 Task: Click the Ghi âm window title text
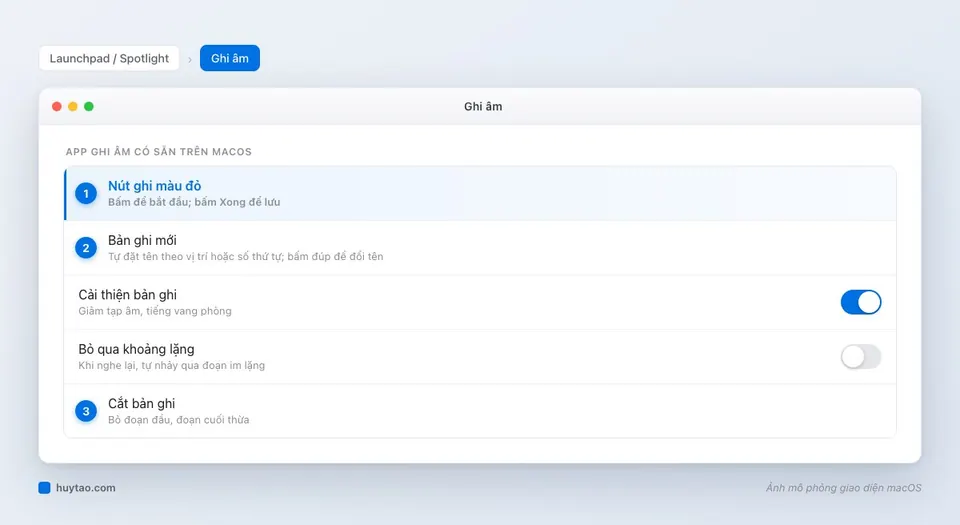tap(483, 106)
